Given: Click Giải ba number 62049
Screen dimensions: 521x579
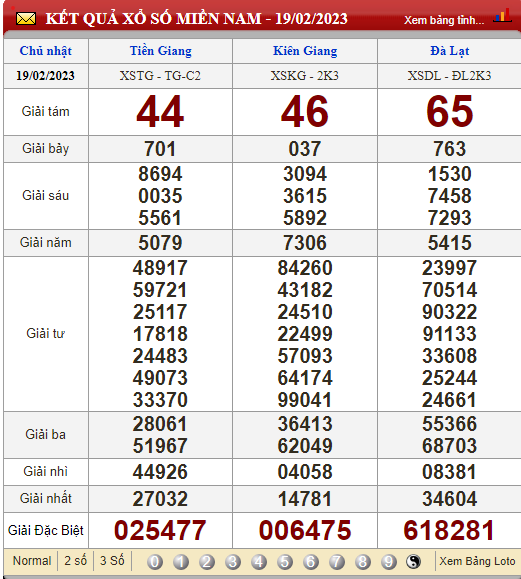Looking at the screenshot, I should [x=305, y=446].
